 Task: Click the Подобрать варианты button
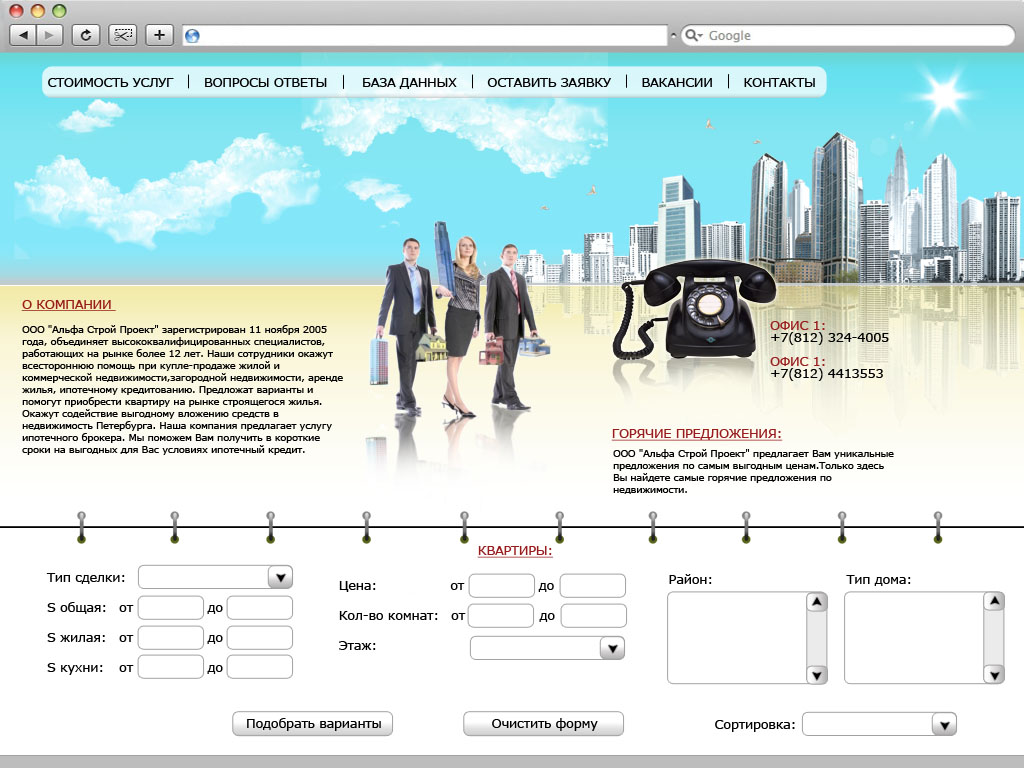(313, 724)
